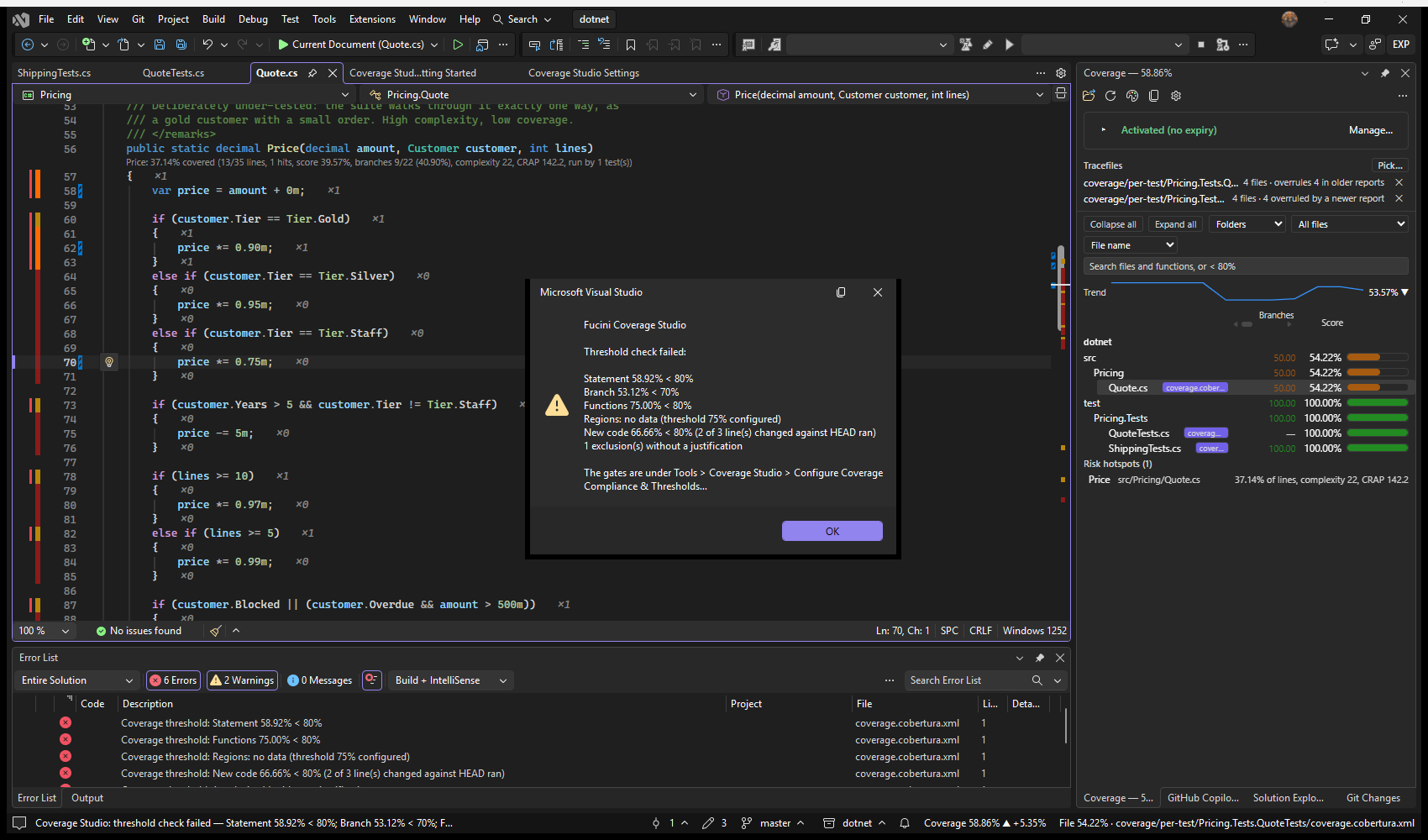Reload coverage with the circular refresh icon
Screen dimensions: 1428x840
tap(1110, 96)
